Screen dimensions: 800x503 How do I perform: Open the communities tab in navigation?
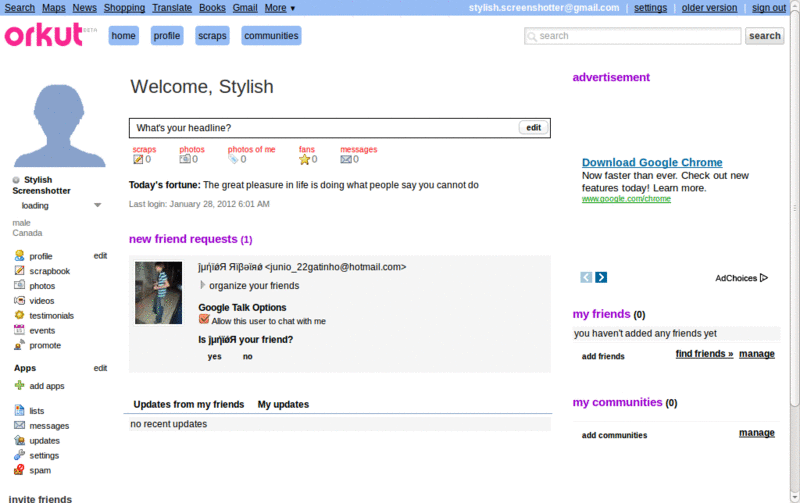pos(271,36)
